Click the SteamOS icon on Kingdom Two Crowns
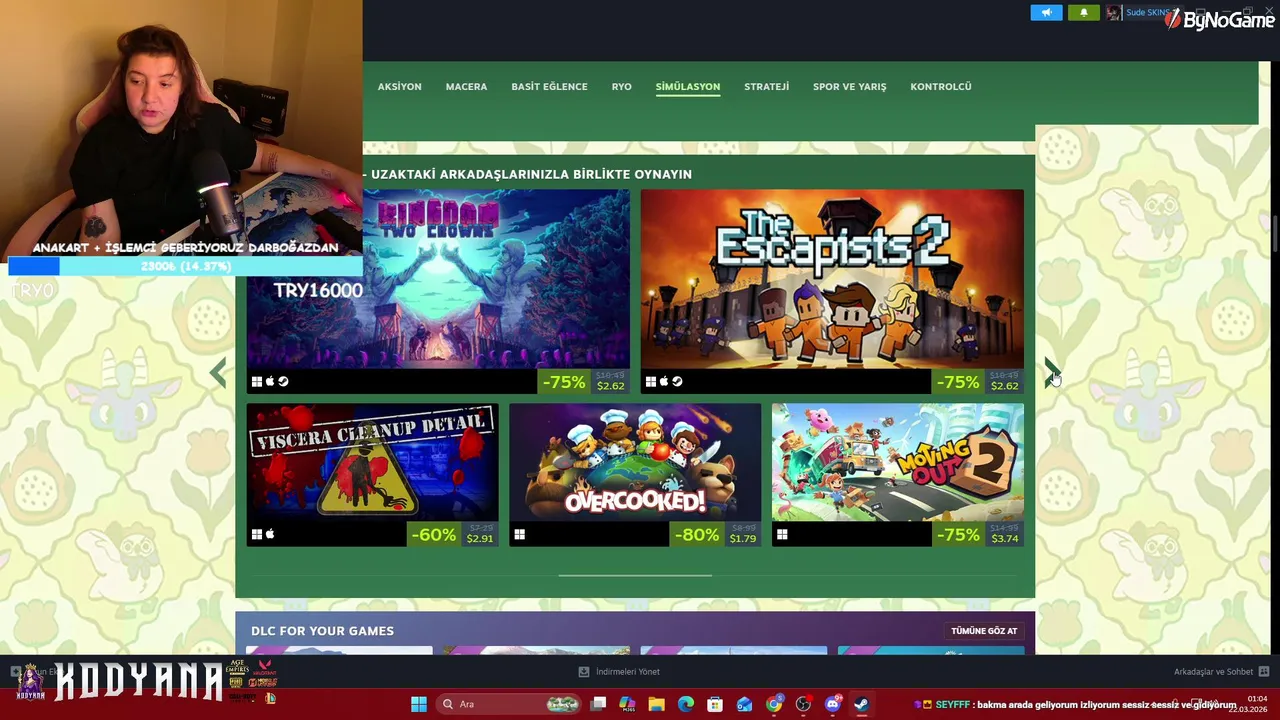Viewport: 1280px width, 720px height. pos(283,381)
